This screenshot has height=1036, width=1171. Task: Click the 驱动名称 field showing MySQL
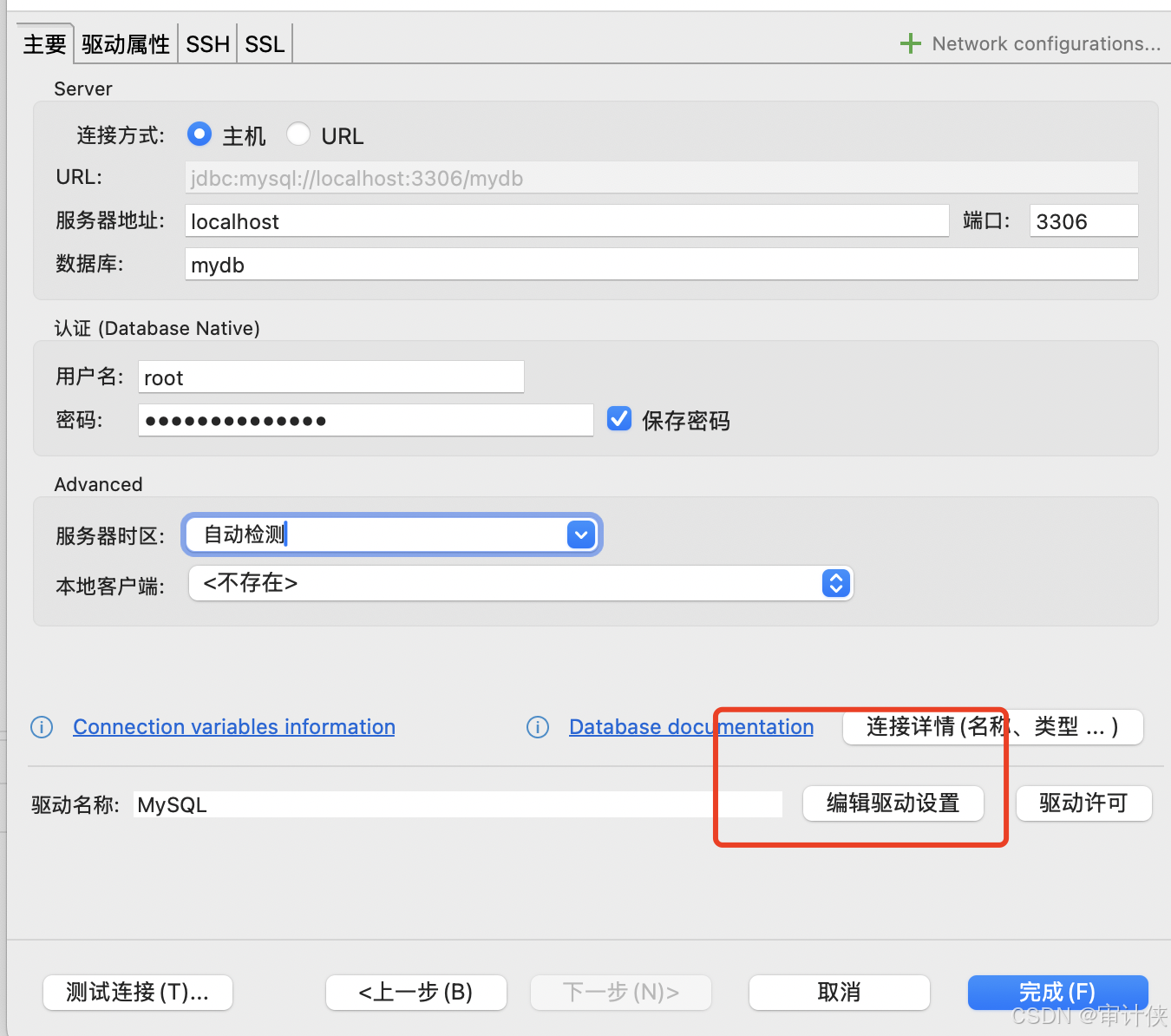(x=458, y=804)
